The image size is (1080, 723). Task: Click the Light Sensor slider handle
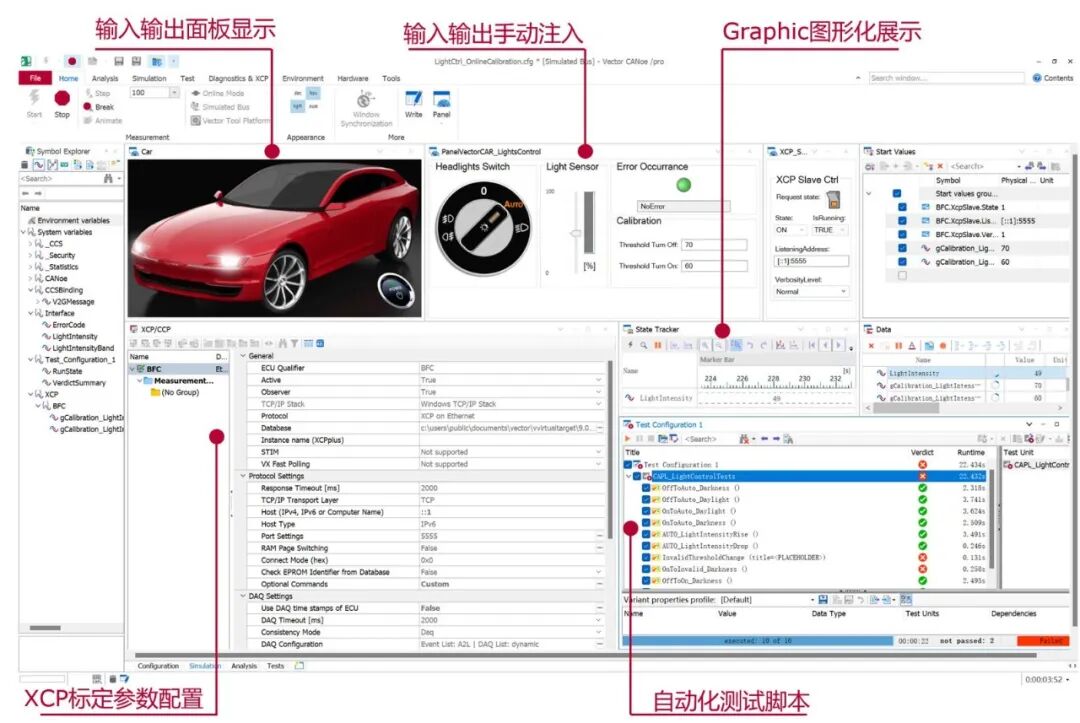[575, 234]
